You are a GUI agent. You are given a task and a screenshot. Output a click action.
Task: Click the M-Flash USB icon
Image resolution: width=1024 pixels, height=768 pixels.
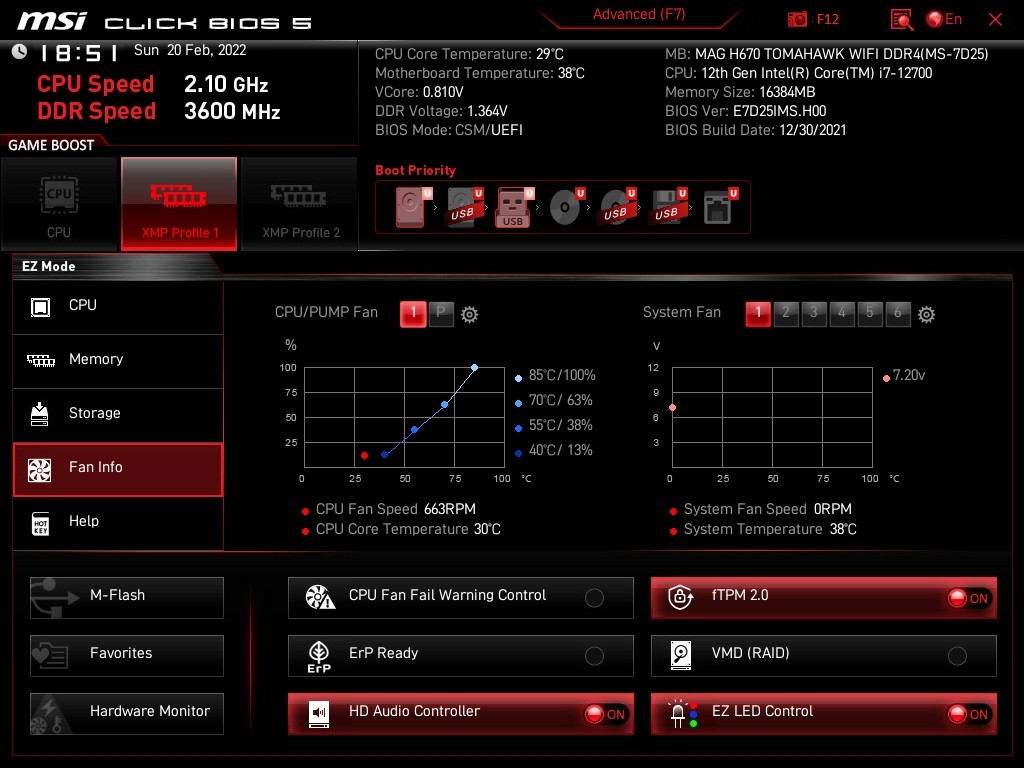tap(54, 598)
